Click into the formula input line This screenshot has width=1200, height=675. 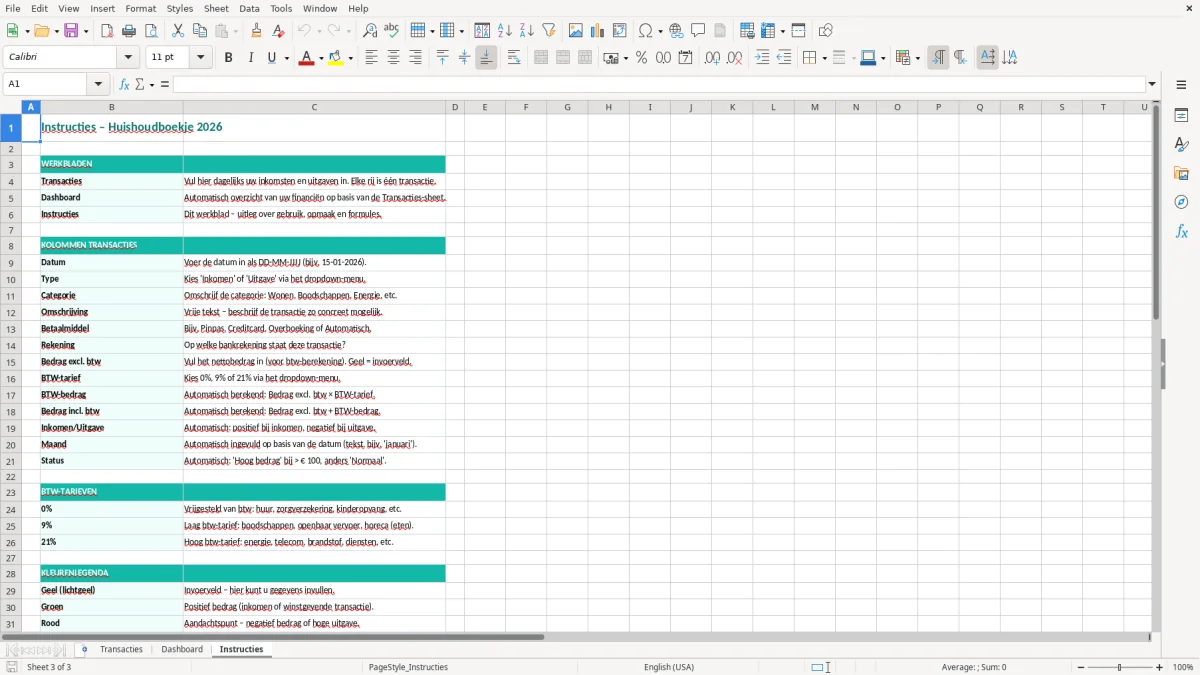click(x=659, y=84)
